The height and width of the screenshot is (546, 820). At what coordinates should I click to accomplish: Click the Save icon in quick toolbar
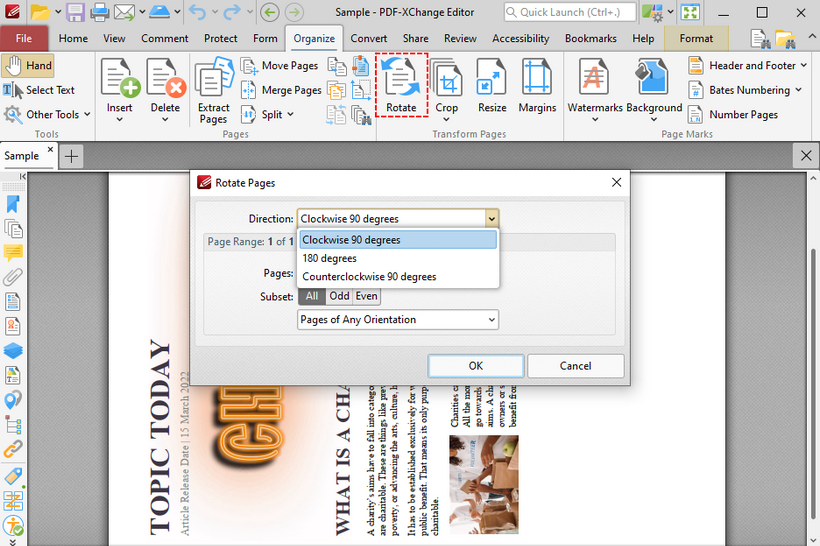pyautogui.click(x=75, y=12)
